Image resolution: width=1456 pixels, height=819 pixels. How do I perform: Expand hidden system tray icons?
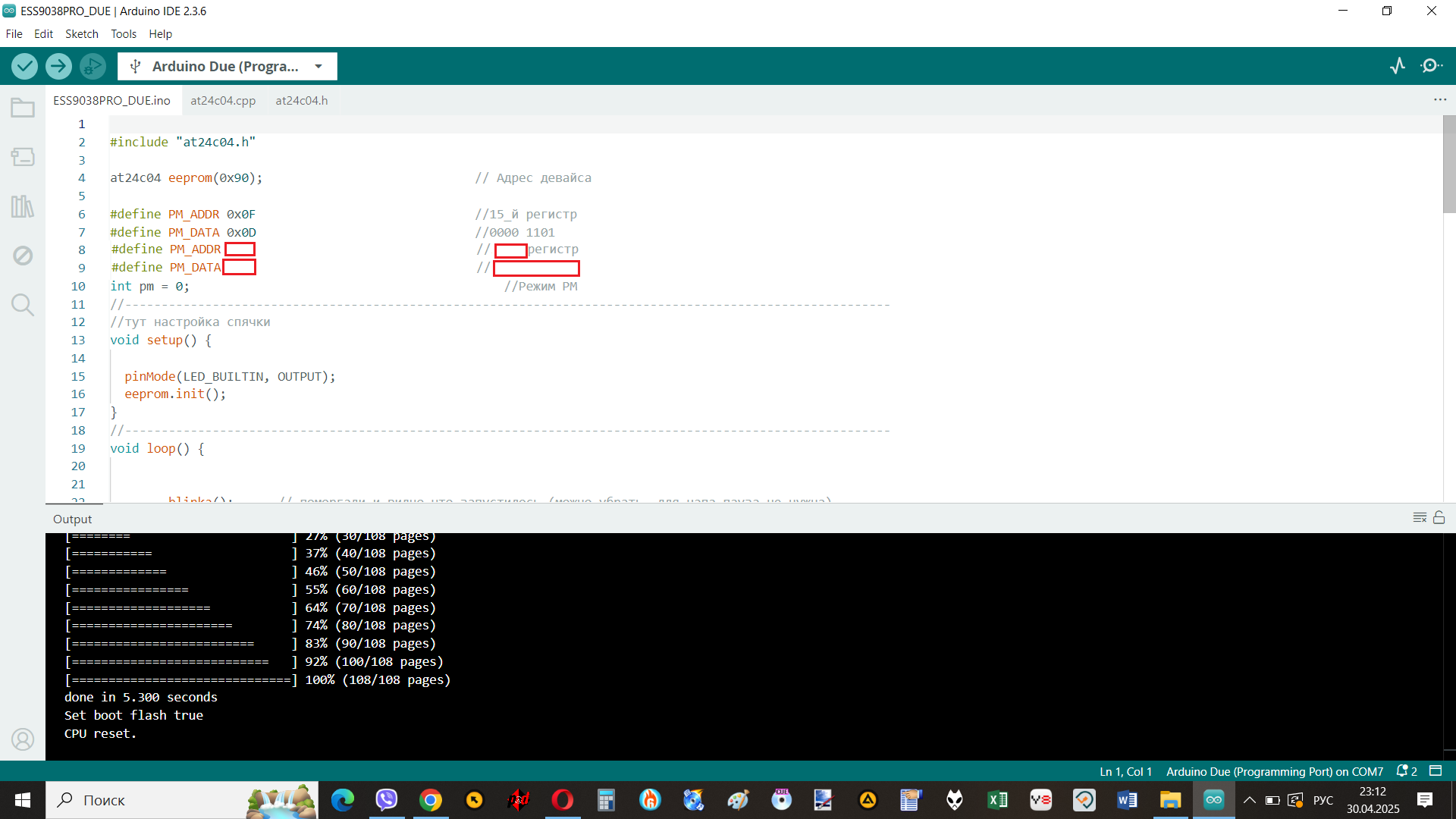point(1250,800)
